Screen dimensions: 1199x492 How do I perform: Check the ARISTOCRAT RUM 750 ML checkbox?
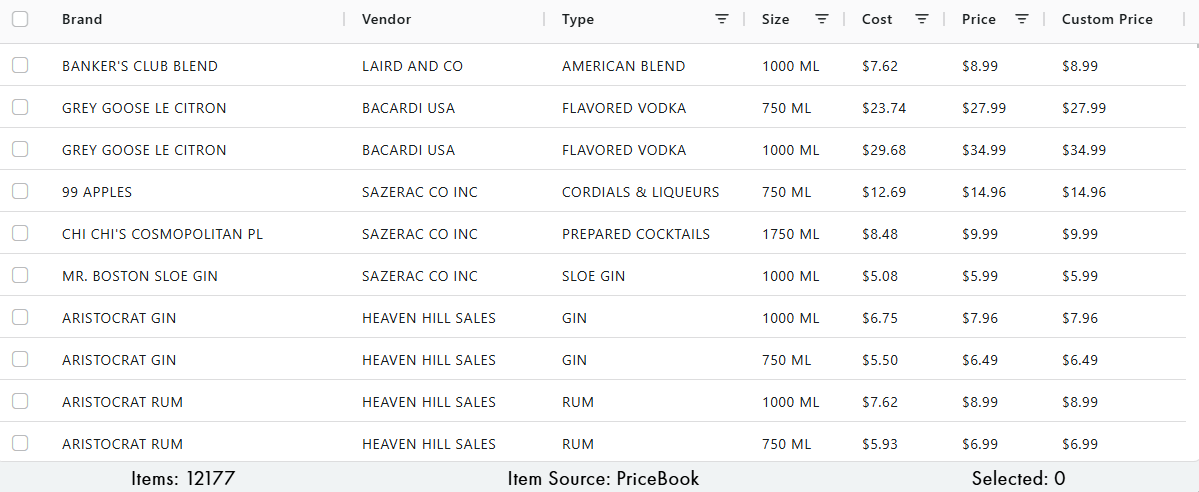(20, 444)
